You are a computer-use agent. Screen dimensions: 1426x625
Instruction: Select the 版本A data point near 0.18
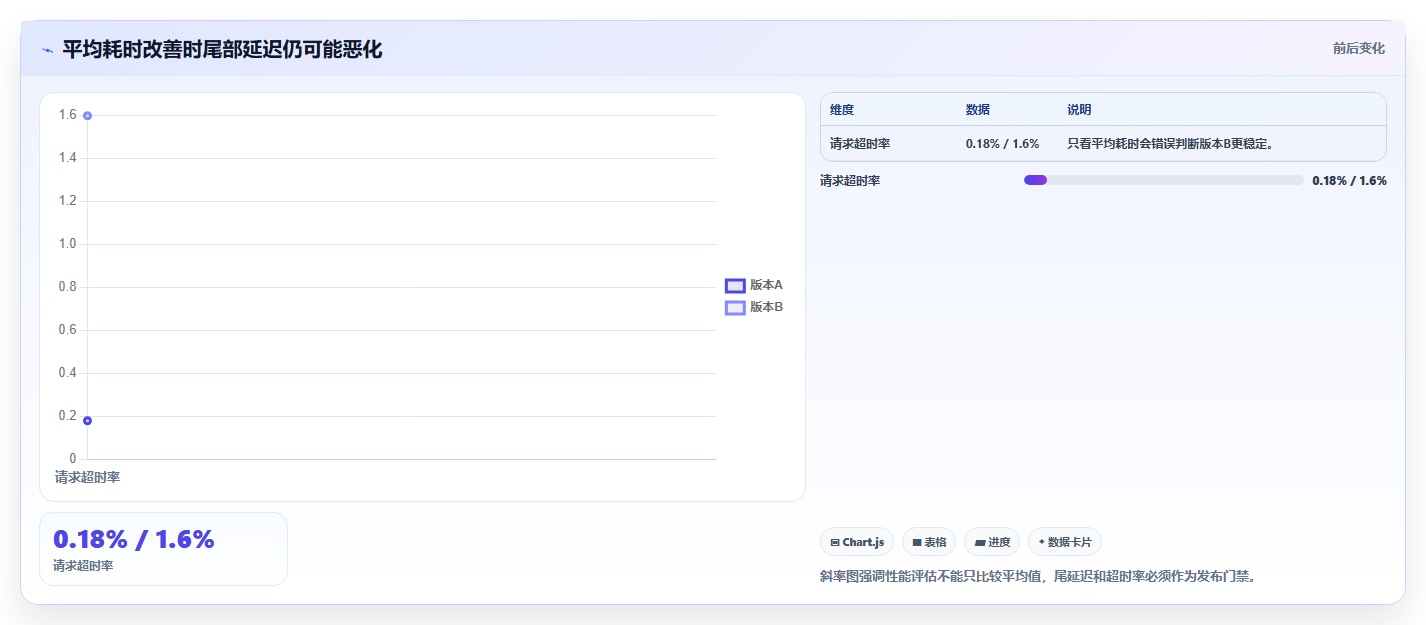[x=87, y=420]
